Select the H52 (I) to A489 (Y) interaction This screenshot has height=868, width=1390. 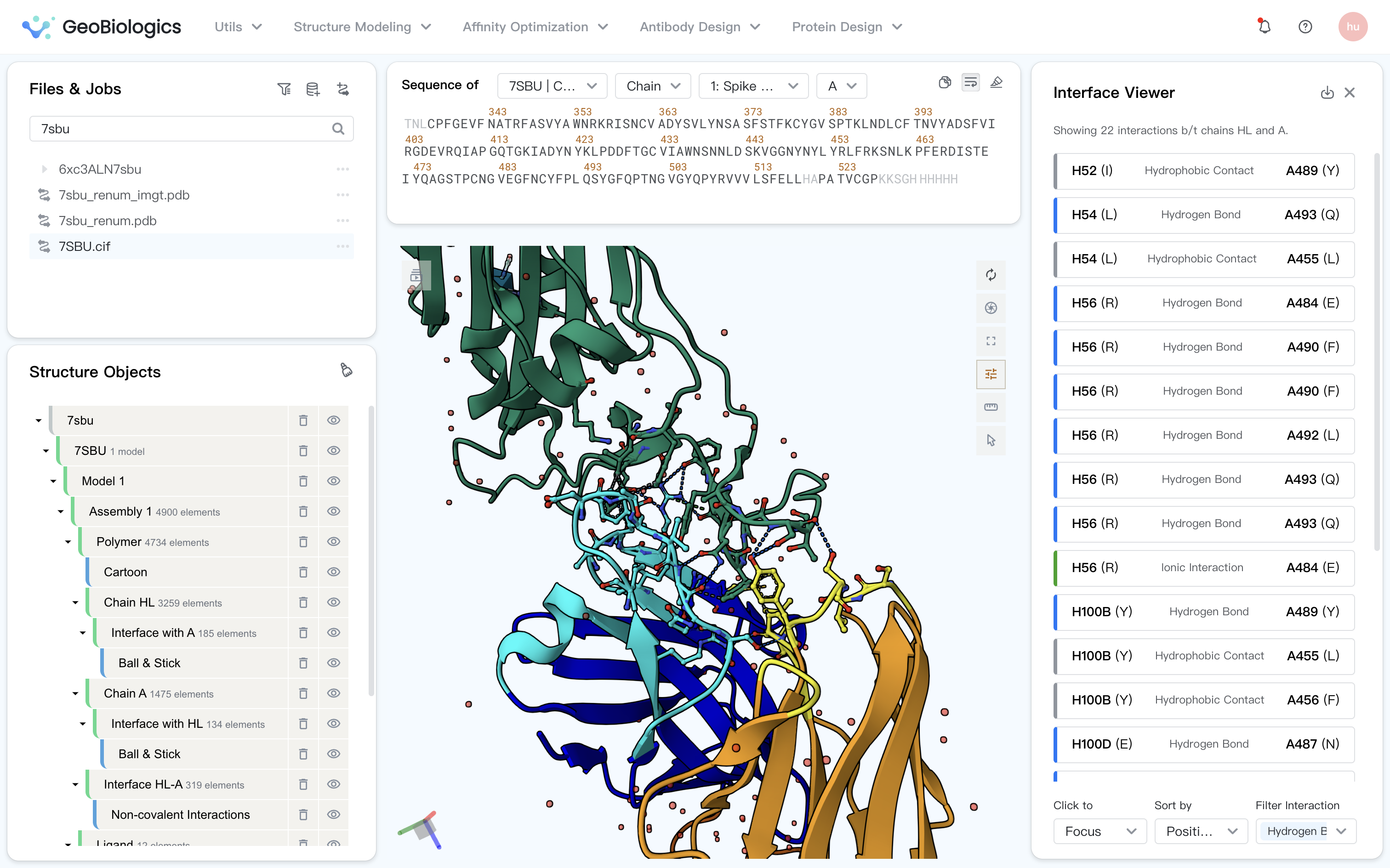click(x=1204, y=171)
